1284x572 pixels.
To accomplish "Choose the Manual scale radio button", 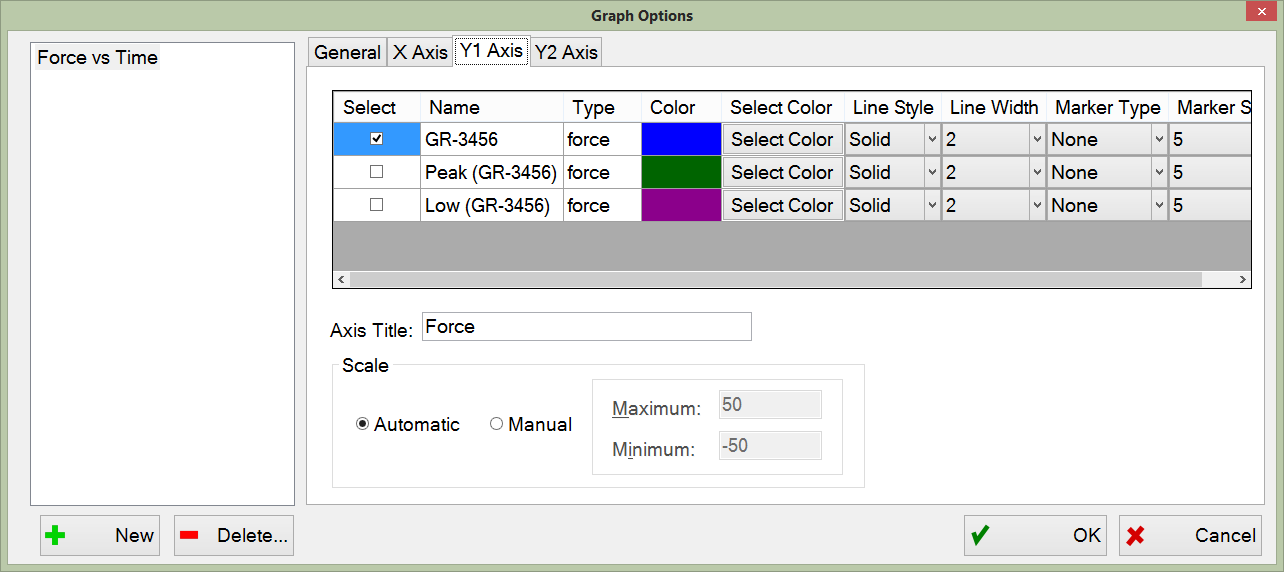I will 497,425.
